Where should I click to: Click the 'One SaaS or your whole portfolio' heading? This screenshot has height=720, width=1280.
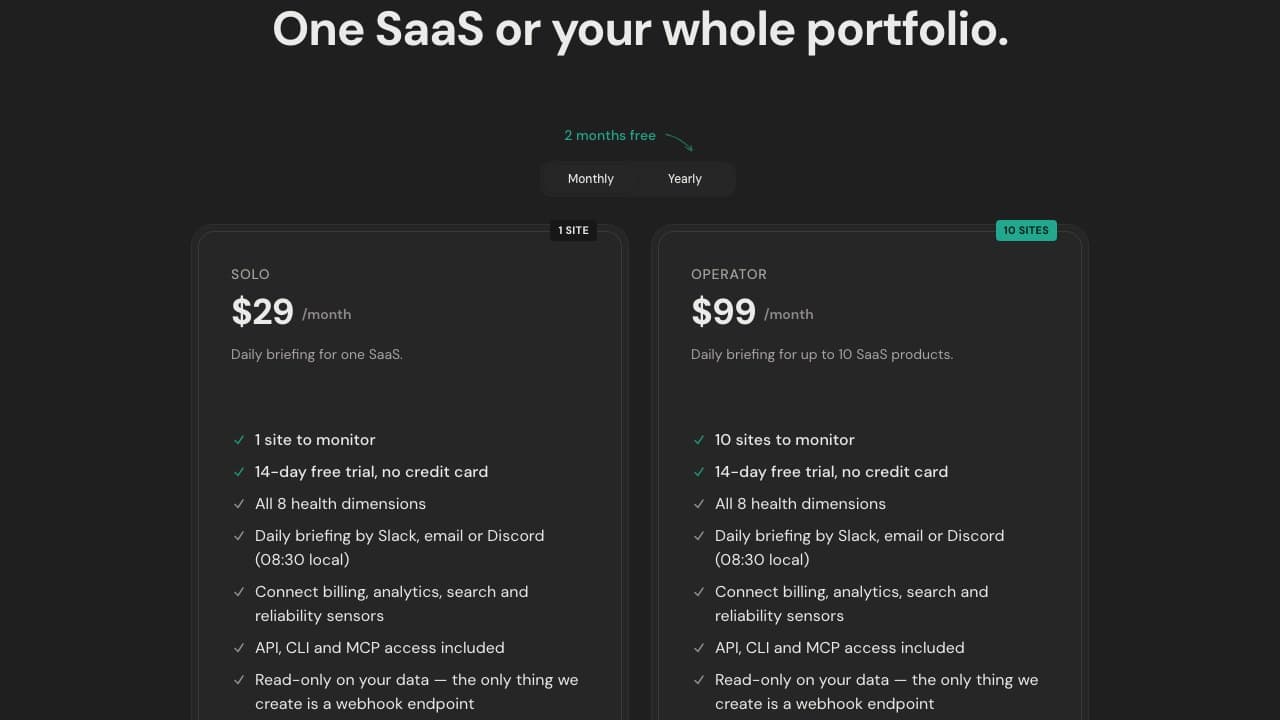[x=640, y=29]
